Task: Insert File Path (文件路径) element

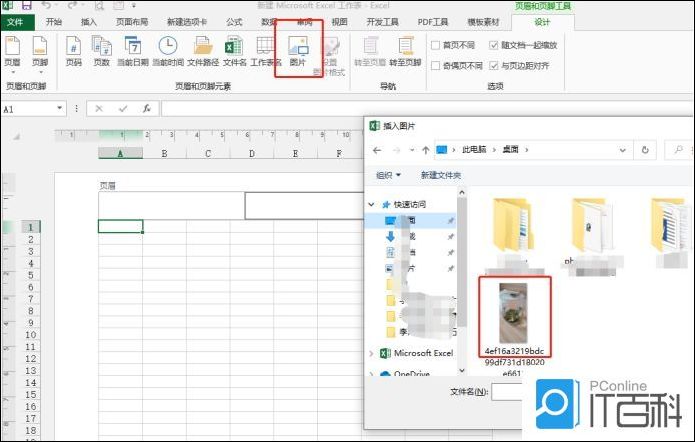Action: coord(203,51)
